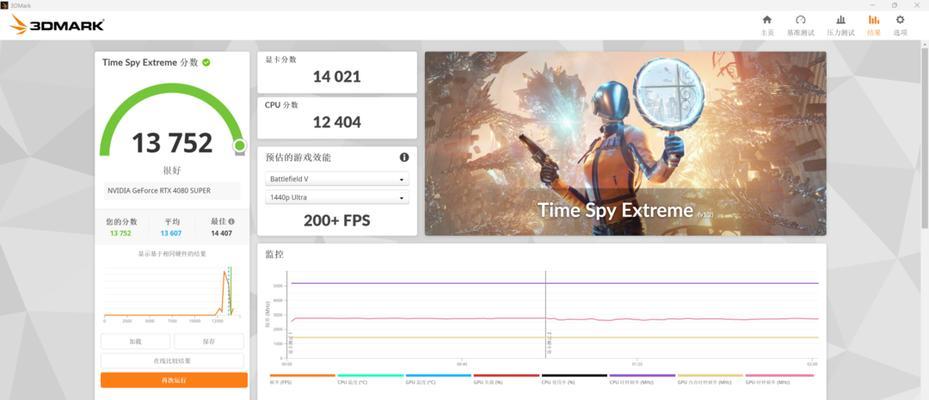This screenshot has height=400, width=929.
Task: Select the orange Results tab
Action: [x=874, y=25]
